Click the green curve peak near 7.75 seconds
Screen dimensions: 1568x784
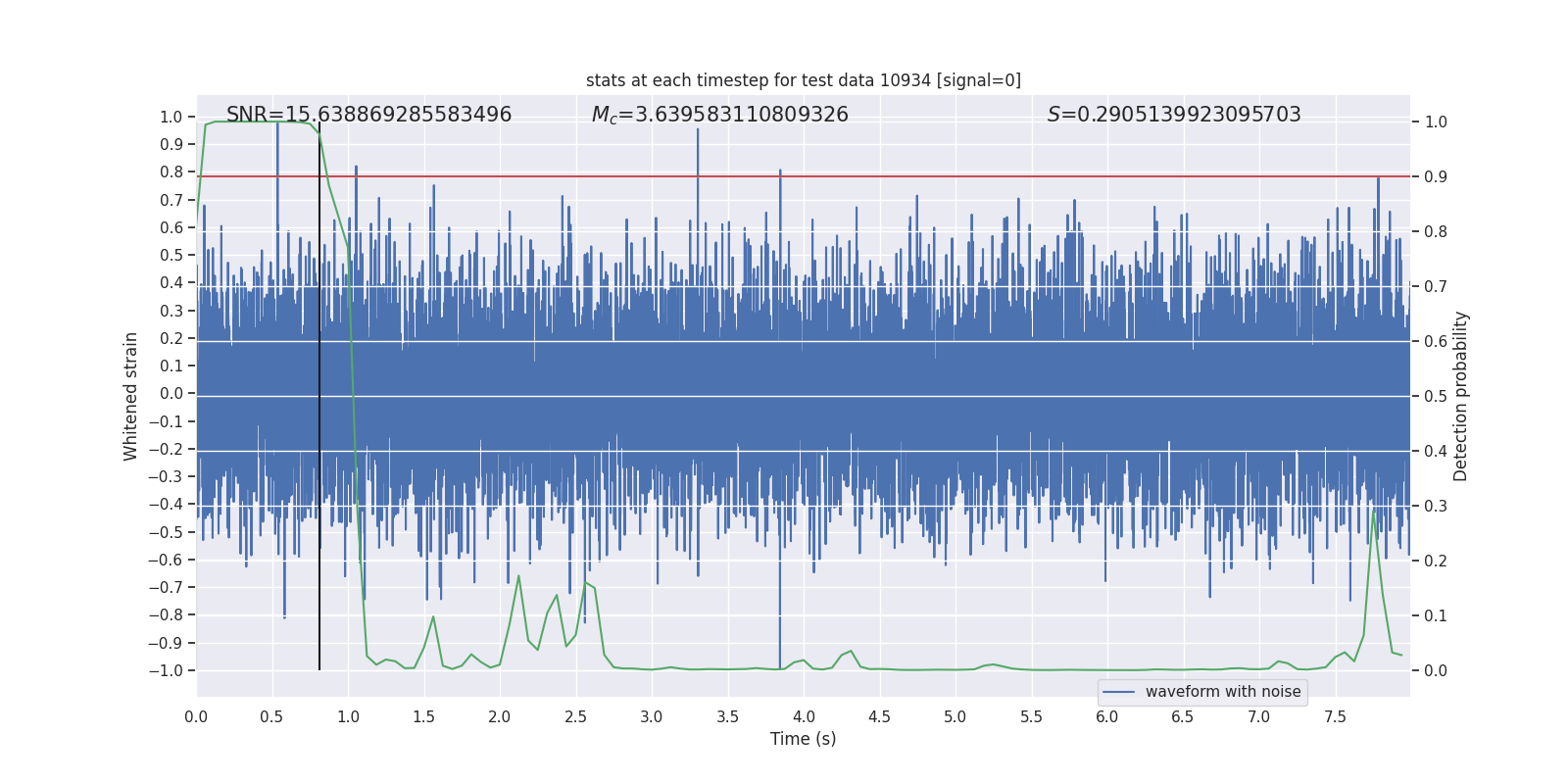(1373, 513)
